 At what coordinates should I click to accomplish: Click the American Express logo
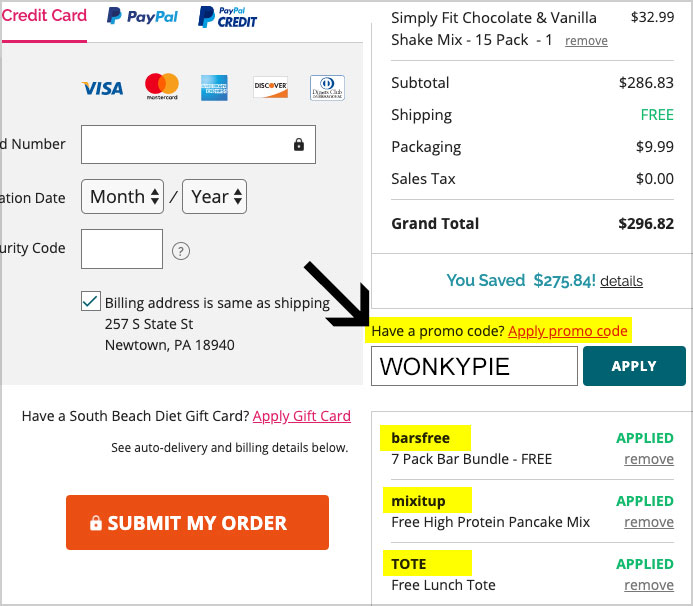[x=214, y=88]
